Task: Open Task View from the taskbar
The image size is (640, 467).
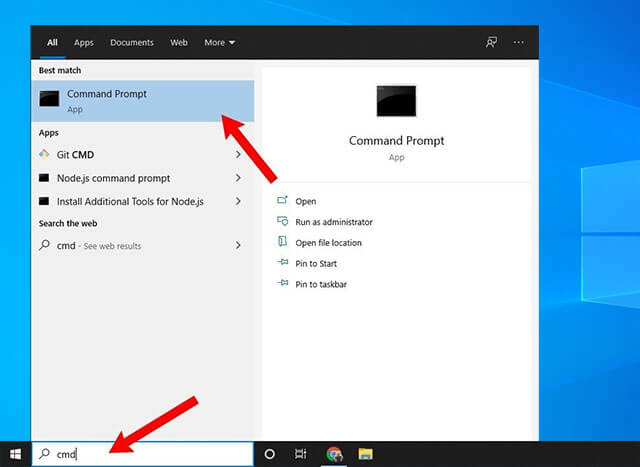Action: (300, 454)
